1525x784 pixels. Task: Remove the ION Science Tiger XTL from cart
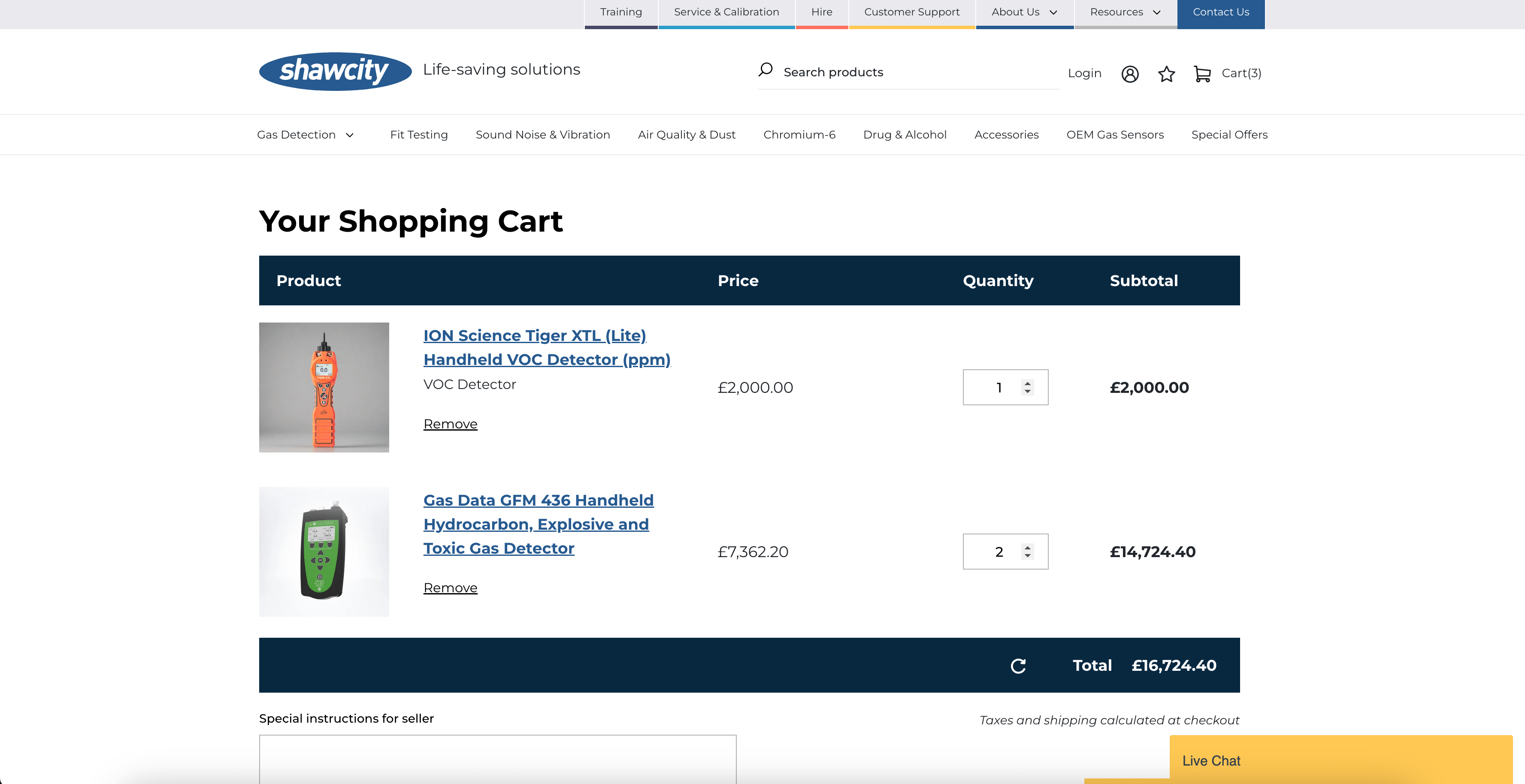point(450,424)
